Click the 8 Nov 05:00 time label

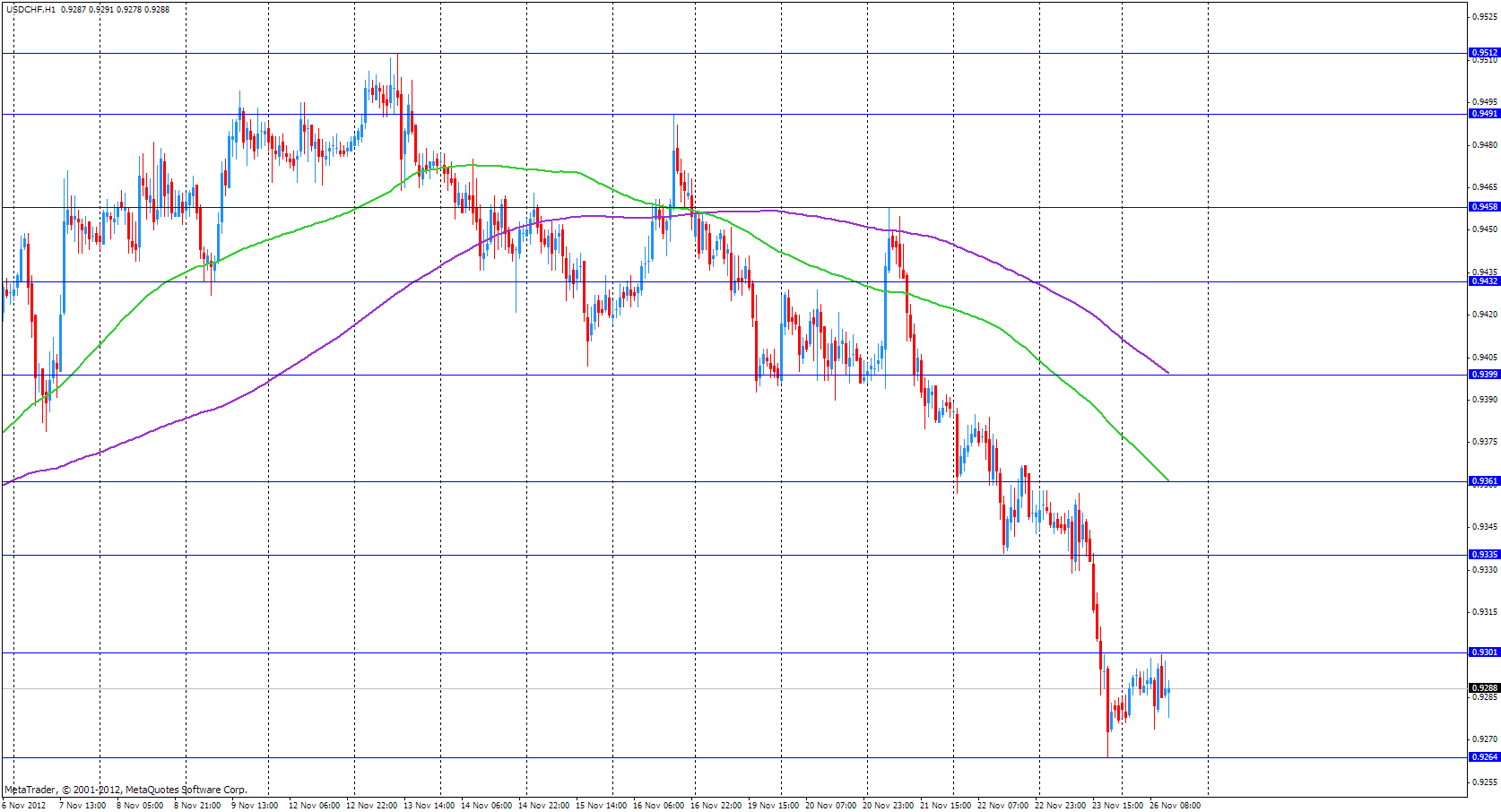[x=140, y=806]
